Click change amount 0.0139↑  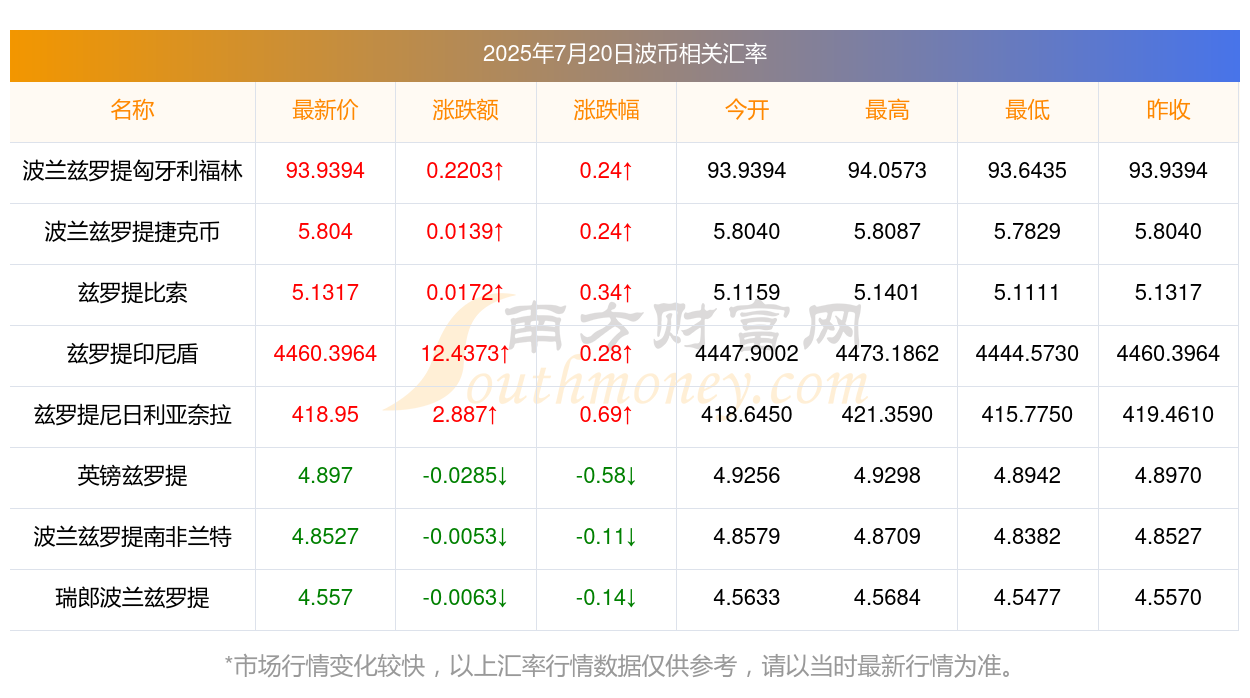coord(466,232)
